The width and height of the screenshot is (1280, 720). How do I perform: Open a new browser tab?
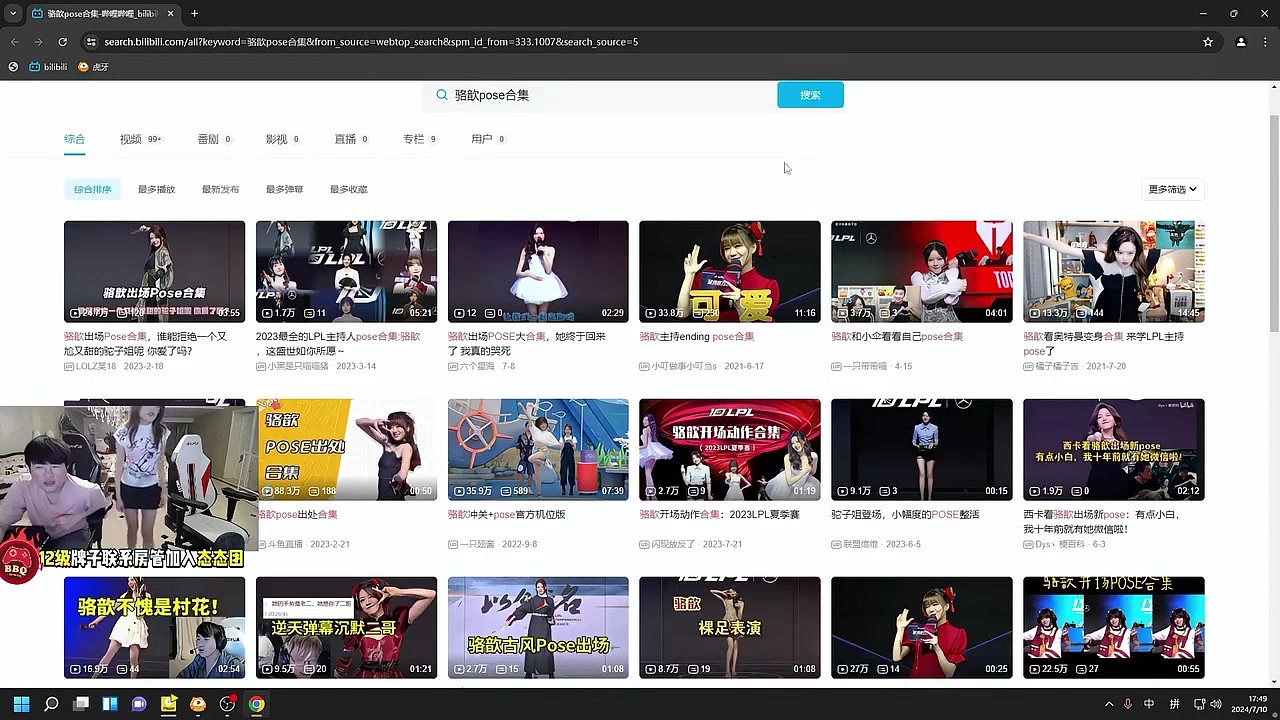tap(194, 14)
